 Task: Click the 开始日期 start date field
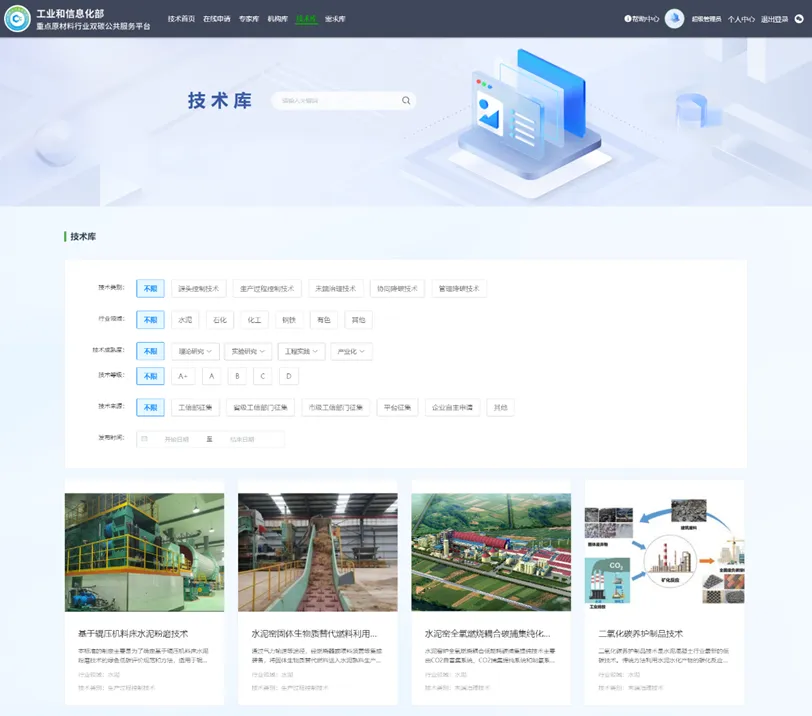pyautogui.click(x=177, y=439)
